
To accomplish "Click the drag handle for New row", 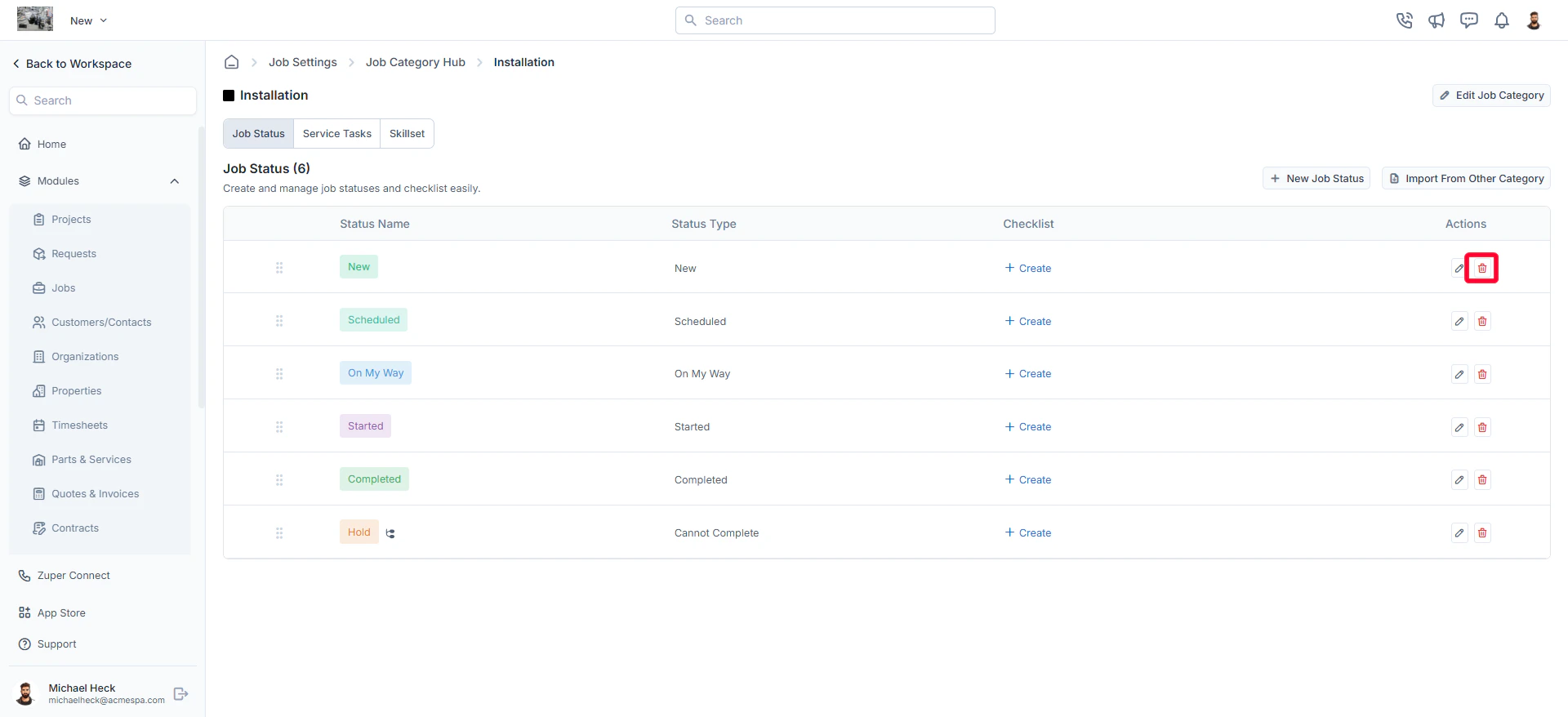I will (279, 268).
